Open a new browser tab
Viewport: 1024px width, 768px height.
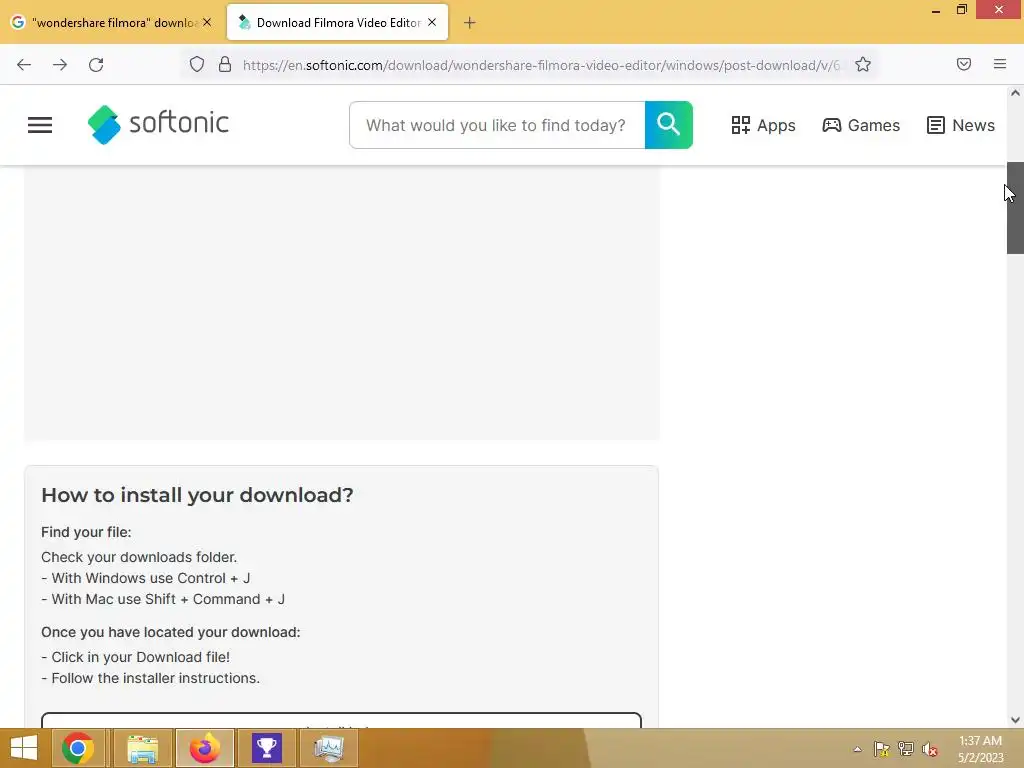coord(470,23)
